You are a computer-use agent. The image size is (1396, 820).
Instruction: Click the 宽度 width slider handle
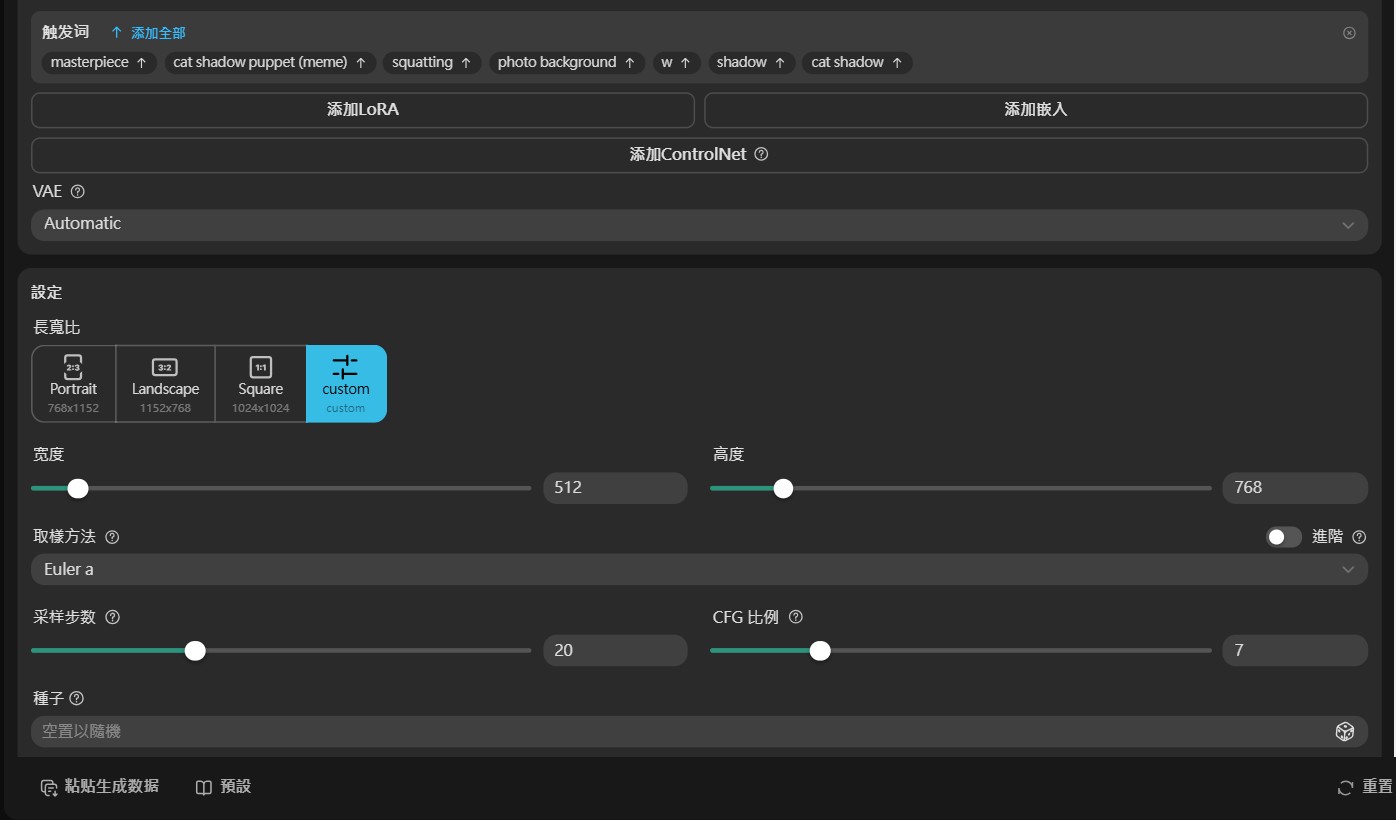[x=78, y=488]
